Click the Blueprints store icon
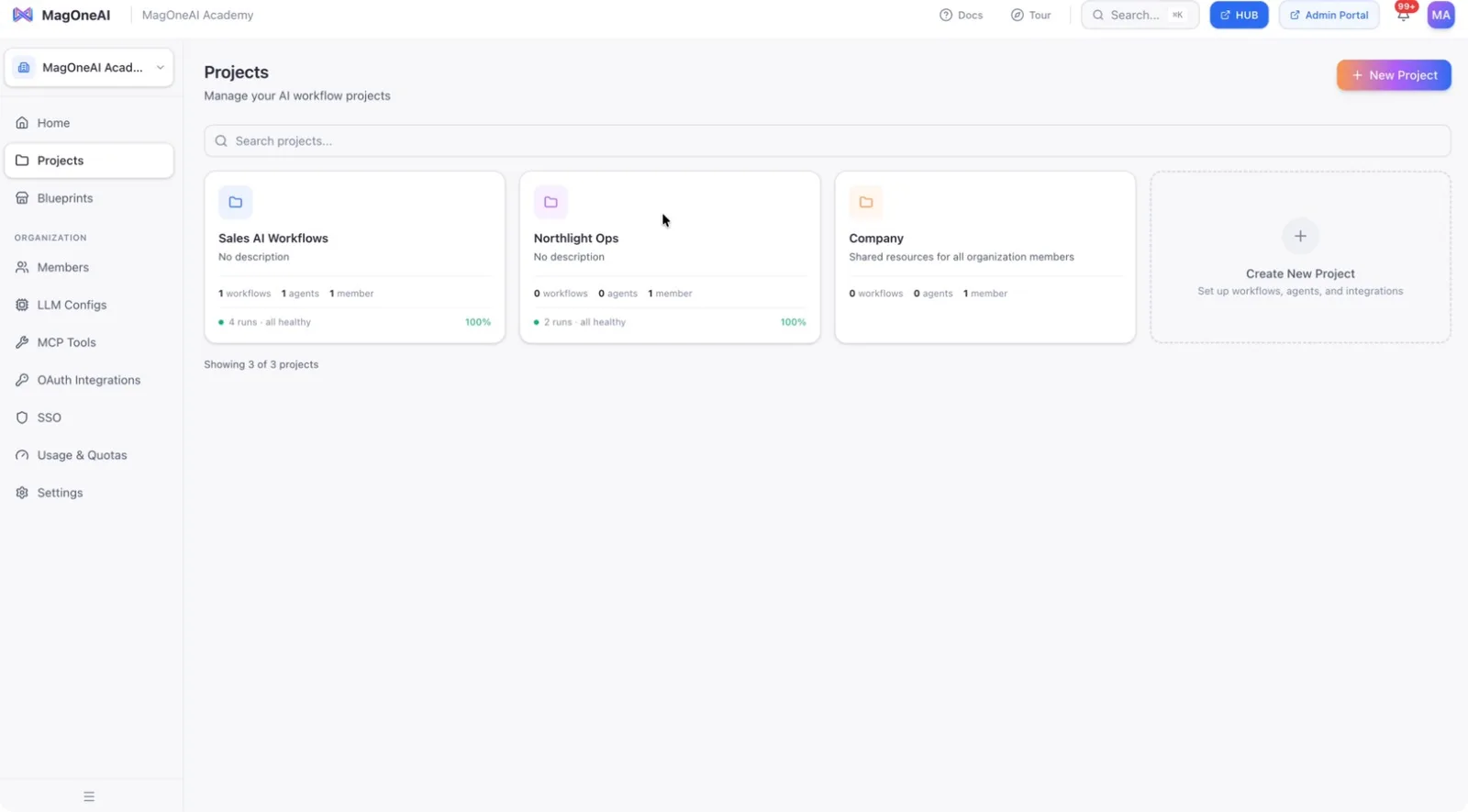This screenshot has width=1468, height=812. [x=22, y=198]
